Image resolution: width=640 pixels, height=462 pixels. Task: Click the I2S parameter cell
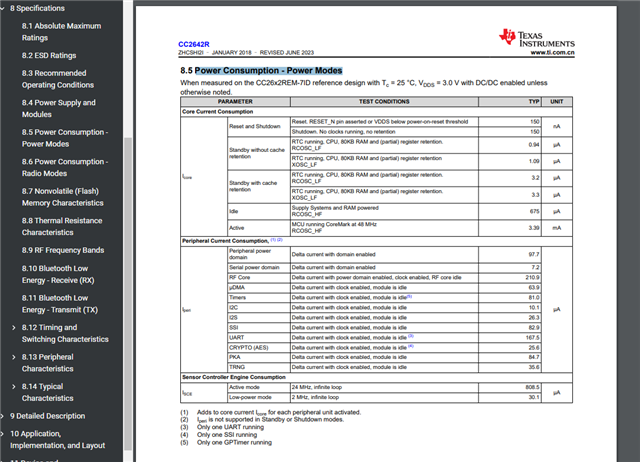pos(259,318)
